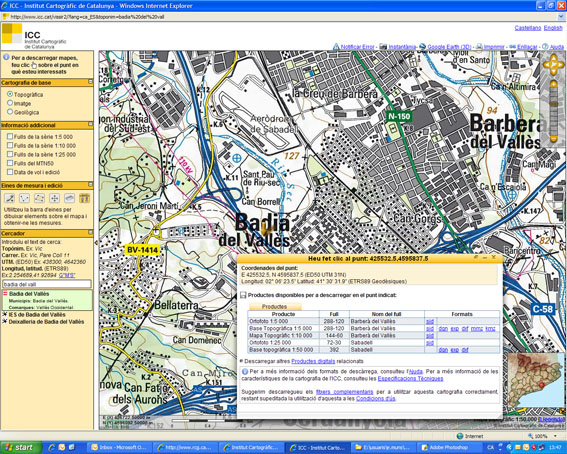Image resolution: width=567 pixels, height=454 pixels.
Task: Click the Notificar Error warning icon
Action: click(336, 47)
